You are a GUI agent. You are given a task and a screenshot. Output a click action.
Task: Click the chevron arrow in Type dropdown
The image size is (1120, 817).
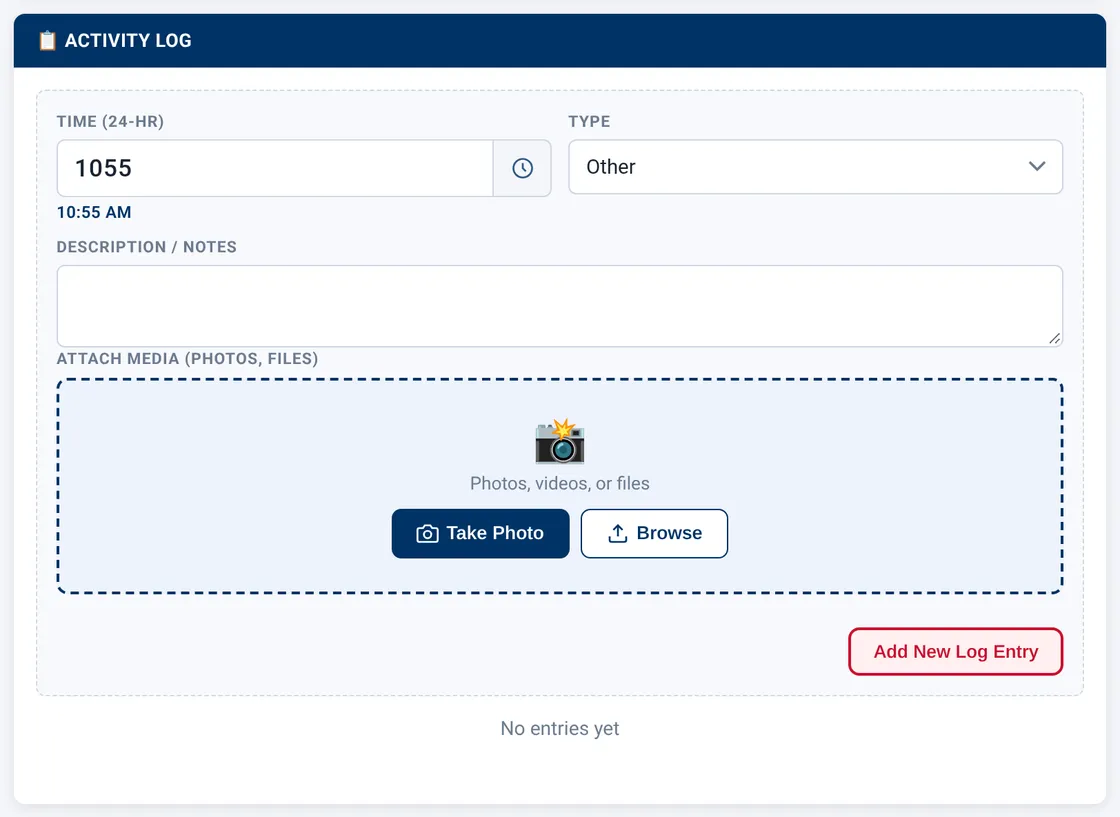pyautogui.click(x=1036, y=166)
